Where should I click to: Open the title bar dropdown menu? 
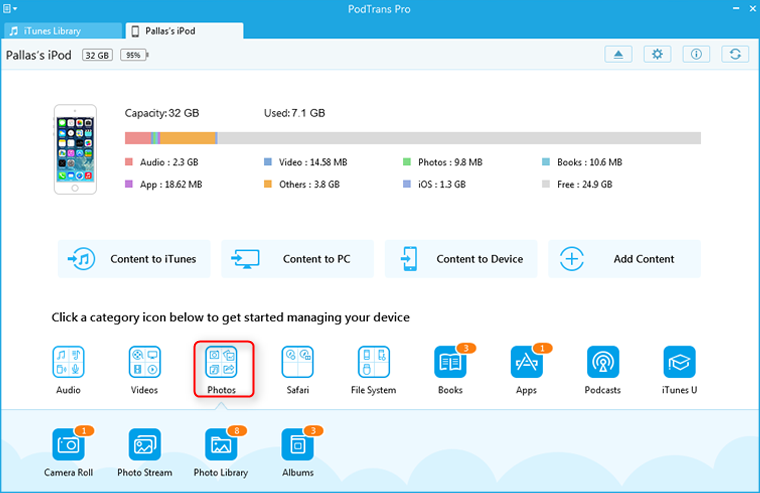tap(12, 8)
